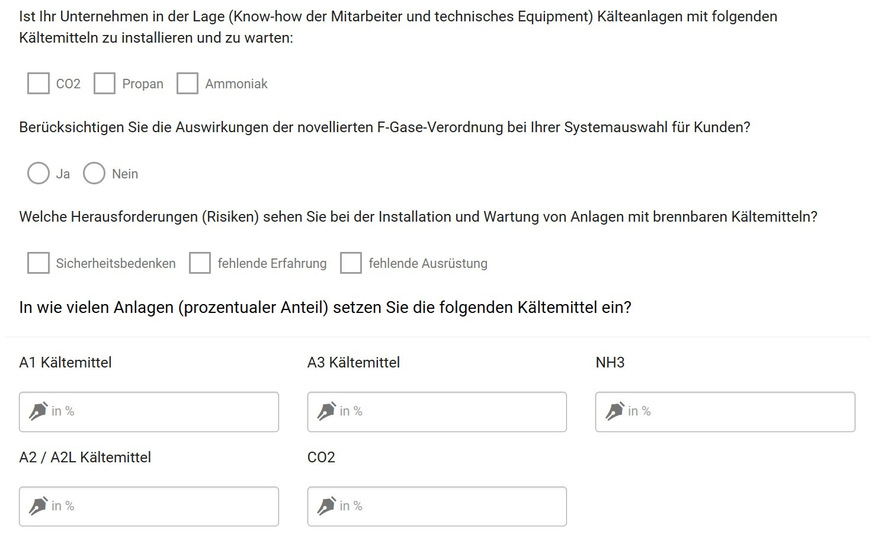This screenshot has height=537, width=872.
Task: Tick the fehlende Erfahrung checkbox
Action: [x=200, y=263]
